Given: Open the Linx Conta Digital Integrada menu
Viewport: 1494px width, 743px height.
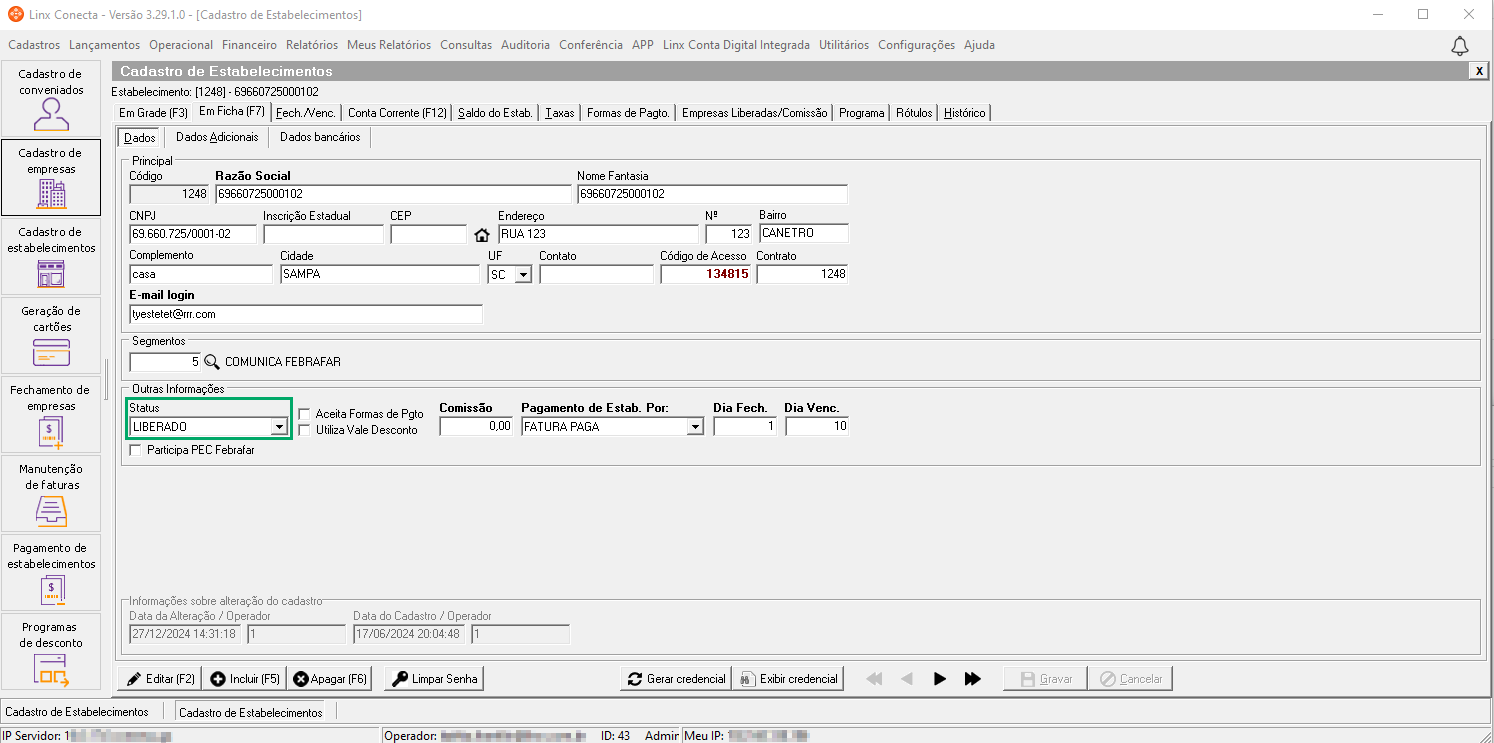Looking at the screenshot, I should pos(736,45).
